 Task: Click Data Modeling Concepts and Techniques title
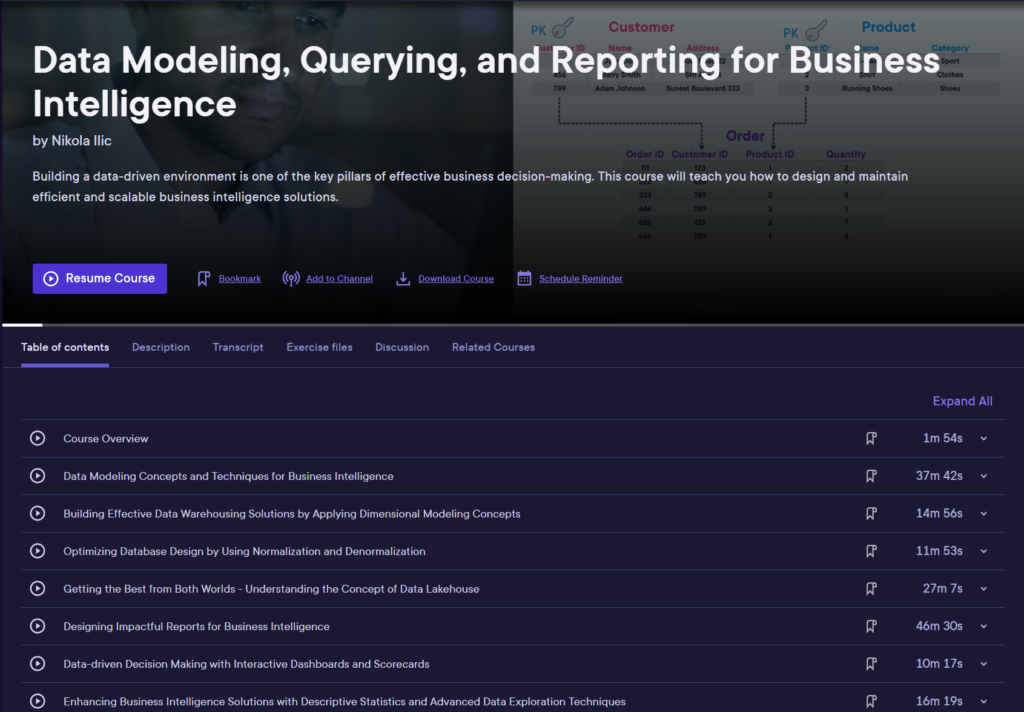[x=229, y=476]
